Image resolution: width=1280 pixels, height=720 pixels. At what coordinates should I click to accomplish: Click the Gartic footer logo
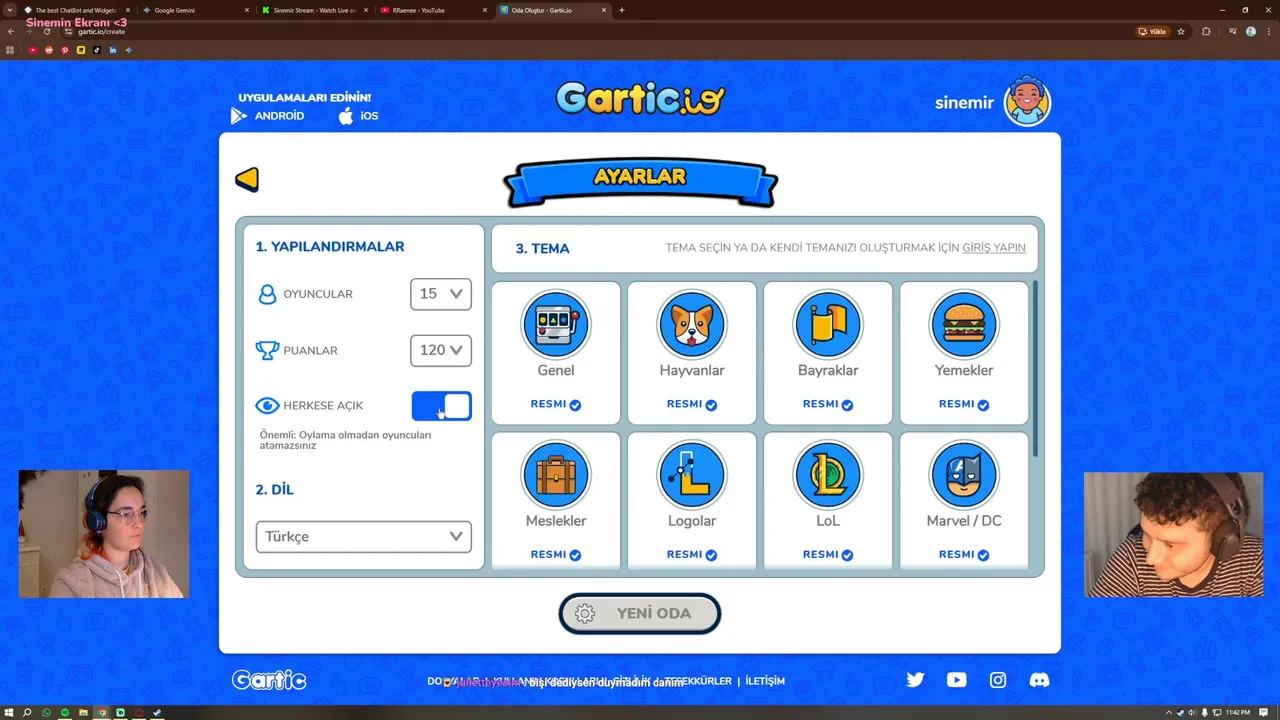tap(269, 680)
